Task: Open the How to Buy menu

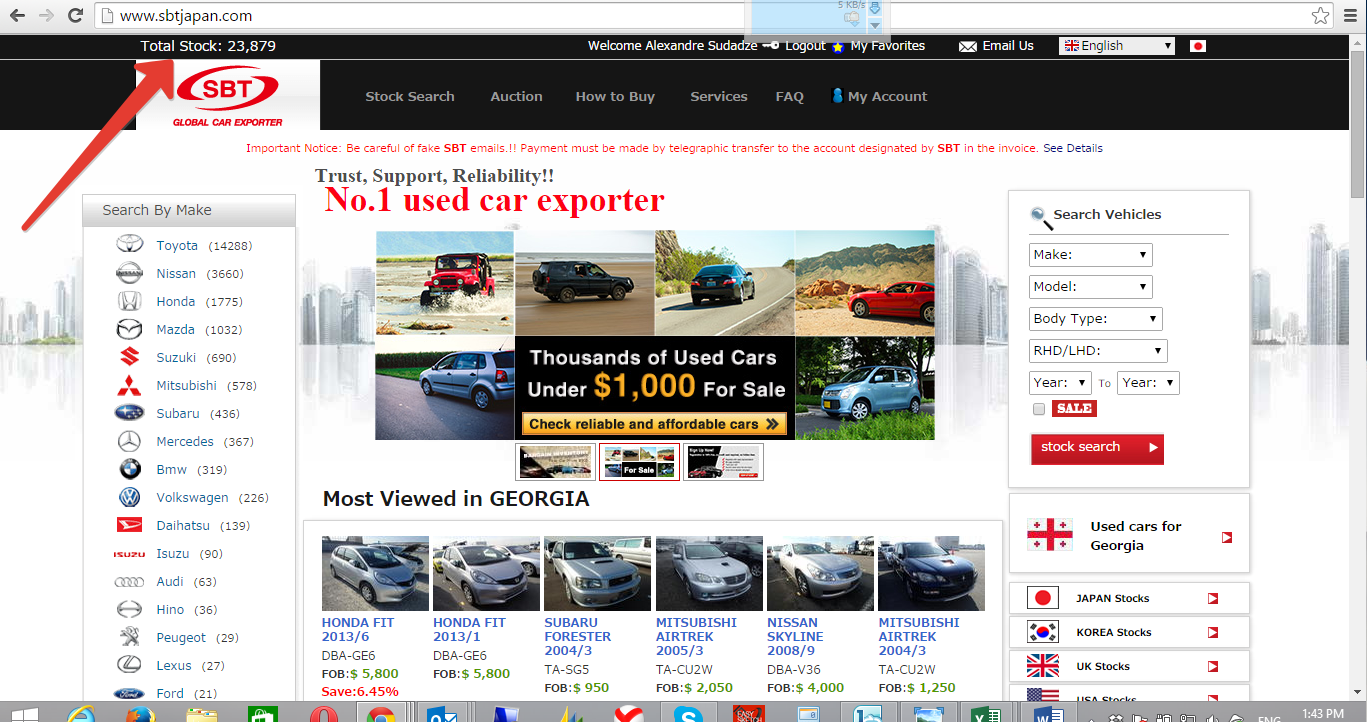Action: click(615, 97)
